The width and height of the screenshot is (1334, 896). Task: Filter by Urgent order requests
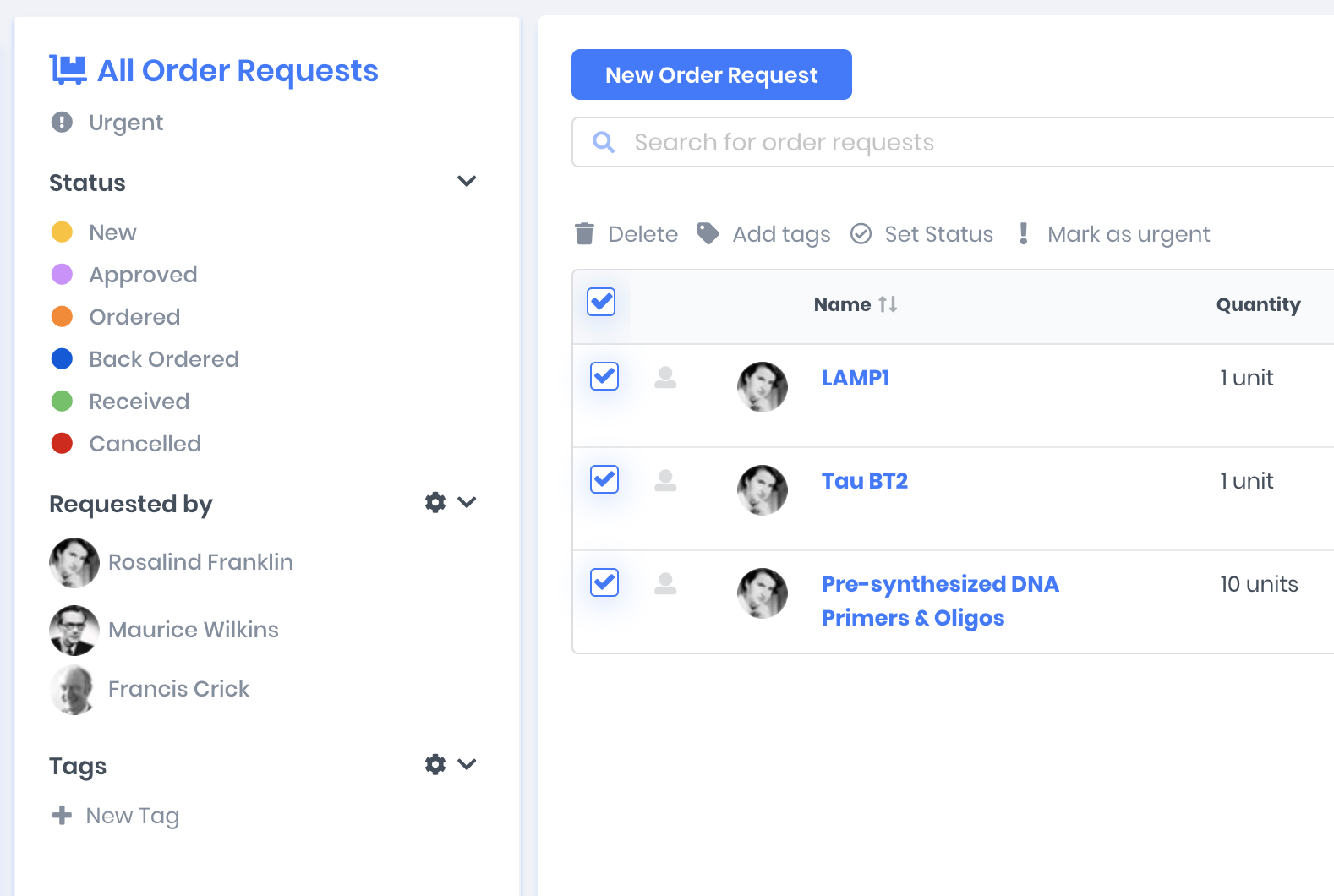(125, 123)
